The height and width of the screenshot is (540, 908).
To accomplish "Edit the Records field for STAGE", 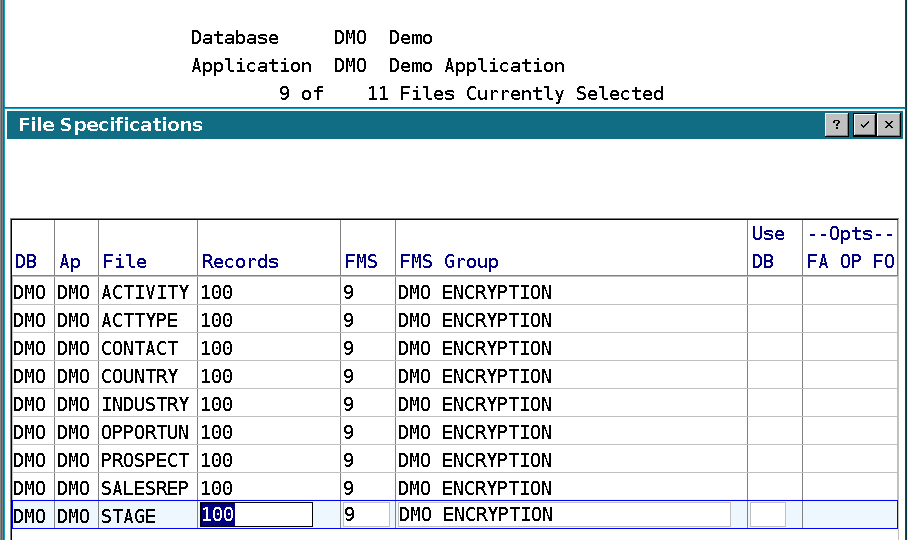I will [x=256, y=515].
